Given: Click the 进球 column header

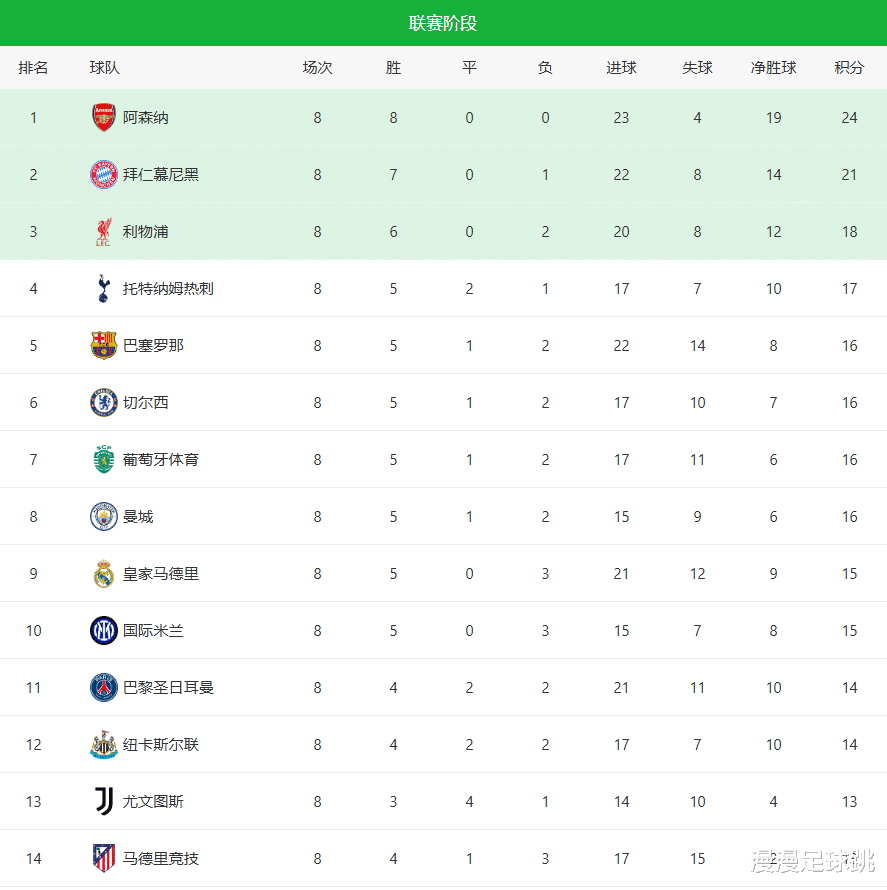Looking at the screenshot, I should point(621,68).
